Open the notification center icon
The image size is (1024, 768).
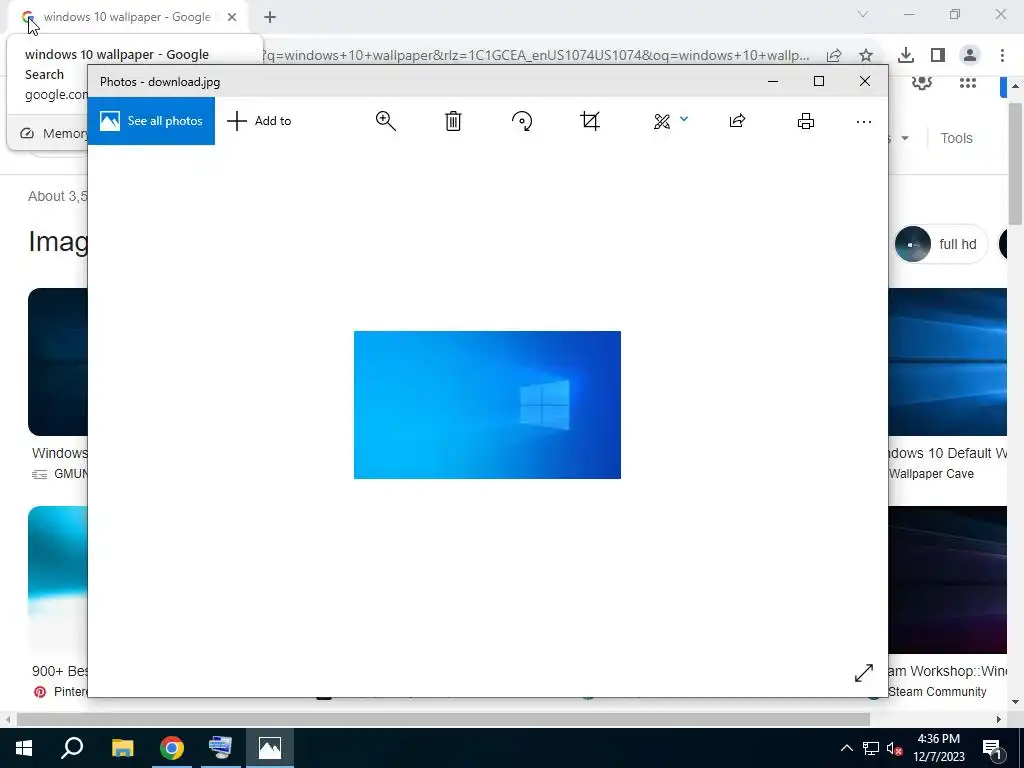pos(993,749)
